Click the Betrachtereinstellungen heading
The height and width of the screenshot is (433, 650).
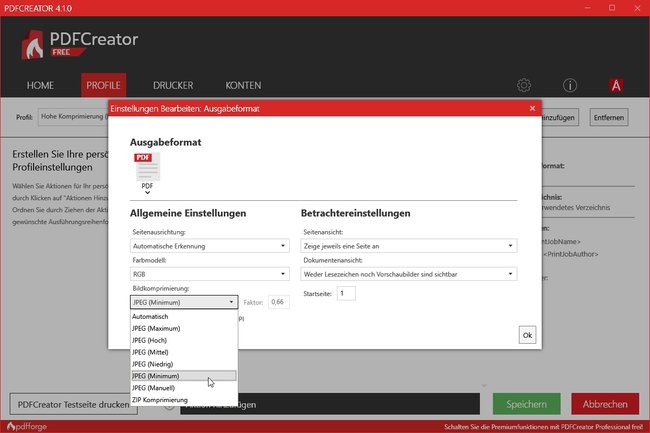[x=356, y=213]
